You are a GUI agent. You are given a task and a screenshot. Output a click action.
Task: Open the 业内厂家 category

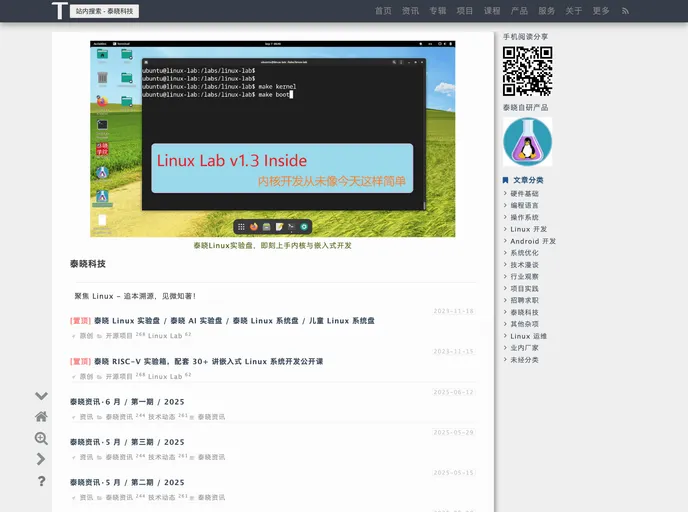click(x=524, y=347)
